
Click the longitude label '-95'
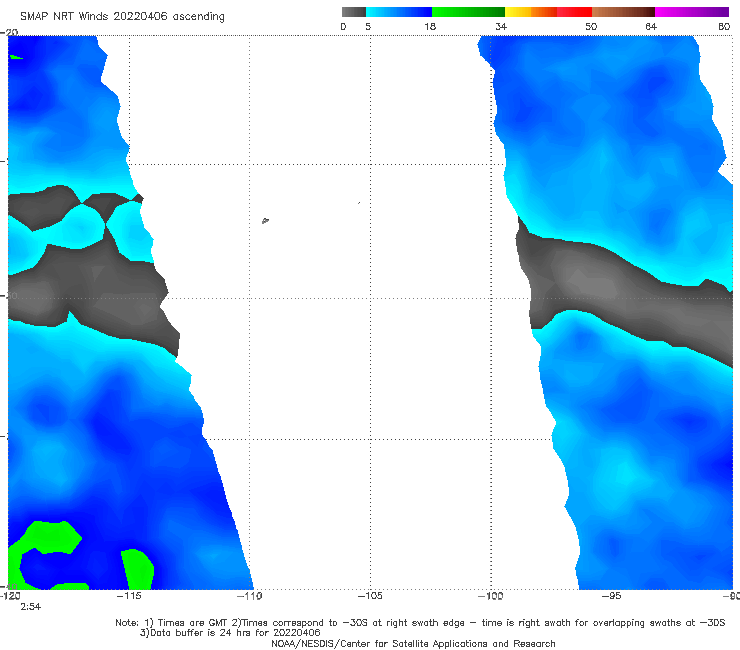[611, 596]
